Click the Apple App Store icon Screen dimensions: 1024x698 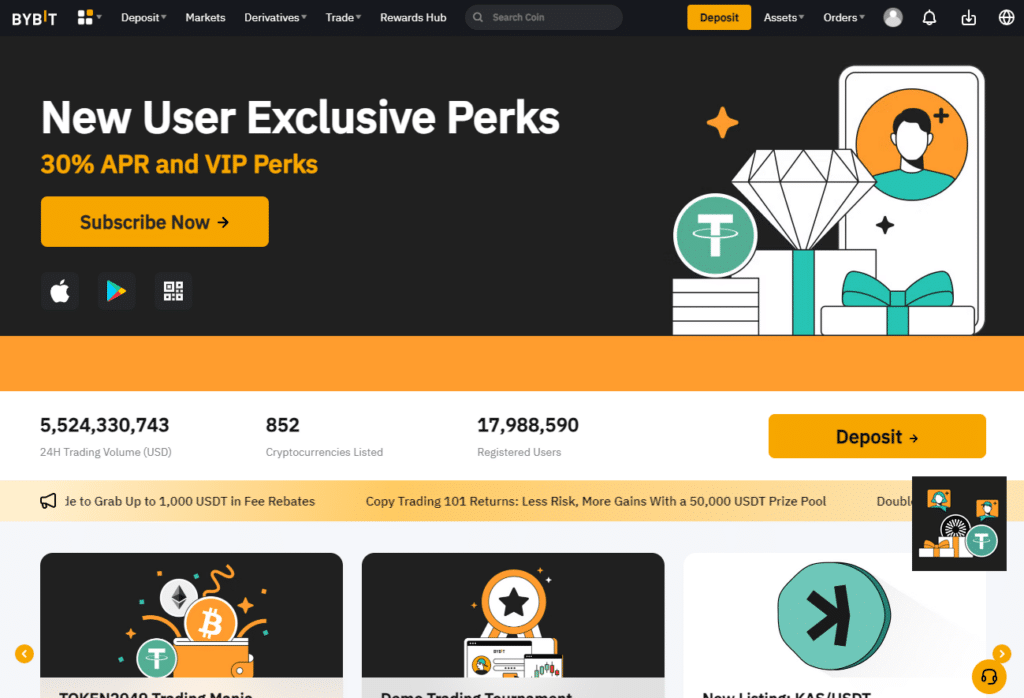60,291
